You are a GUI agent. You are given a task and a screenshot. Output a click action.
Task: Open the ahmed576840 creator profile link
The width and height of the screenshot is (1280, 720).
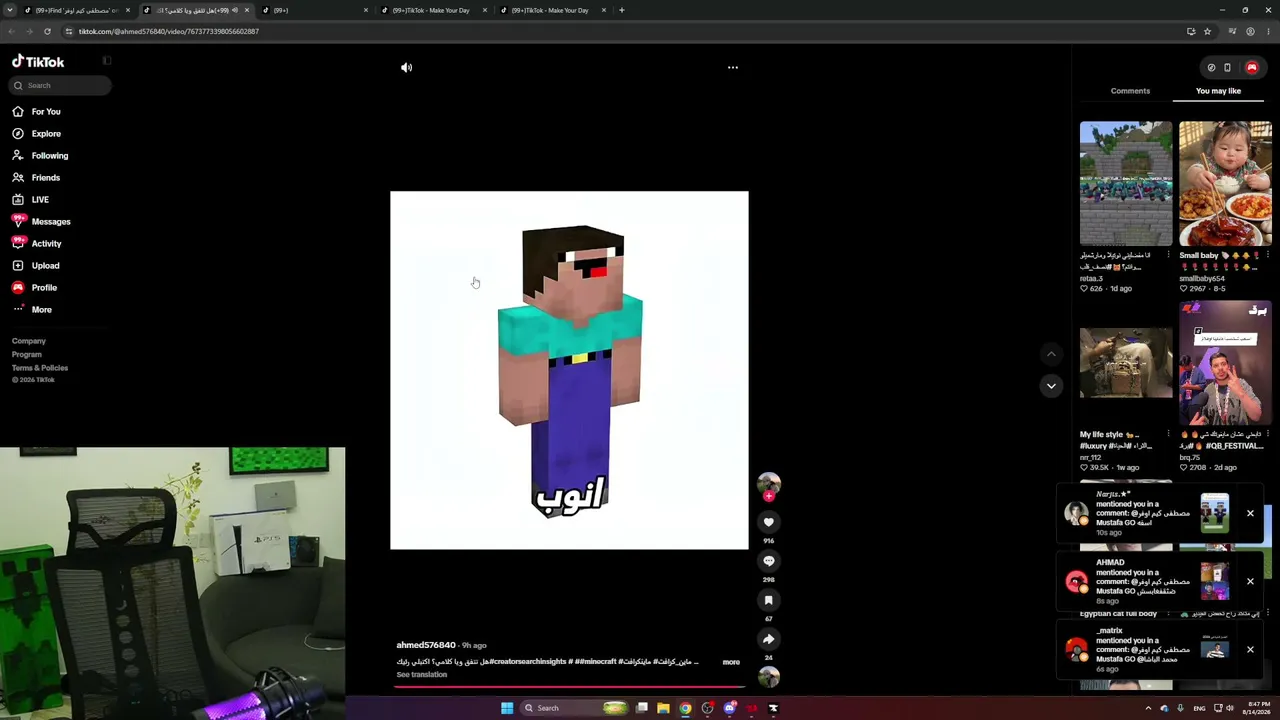click(426, 645)
